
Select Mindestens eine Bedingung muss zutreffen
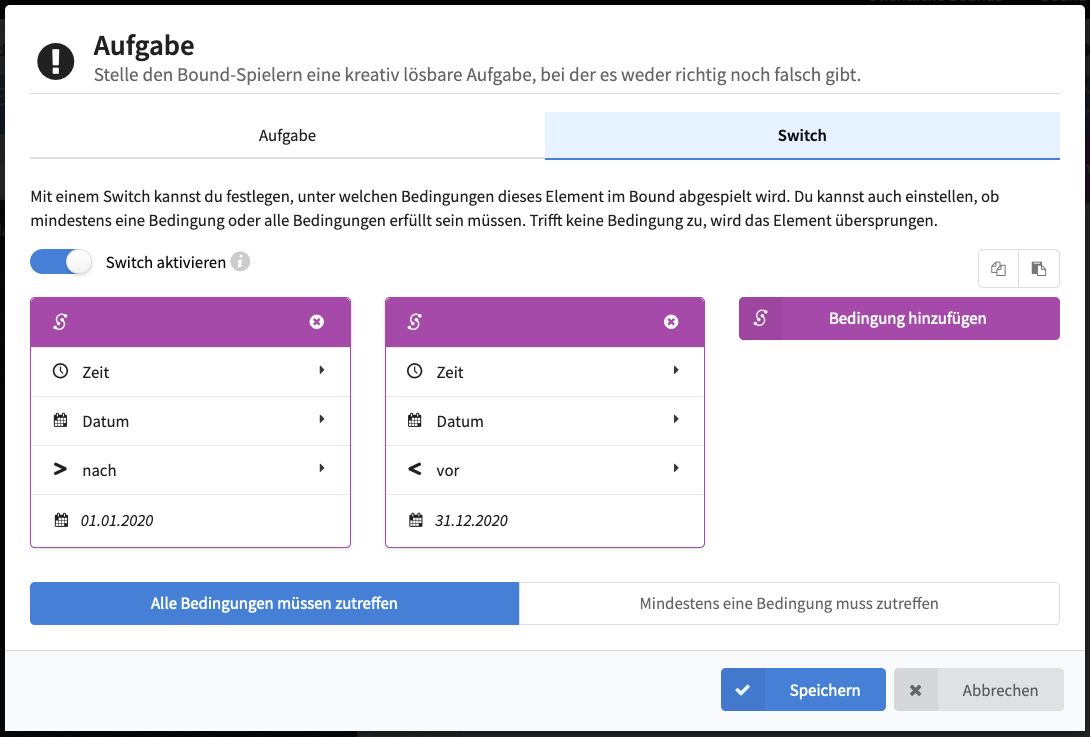click(x=789, y=604)
